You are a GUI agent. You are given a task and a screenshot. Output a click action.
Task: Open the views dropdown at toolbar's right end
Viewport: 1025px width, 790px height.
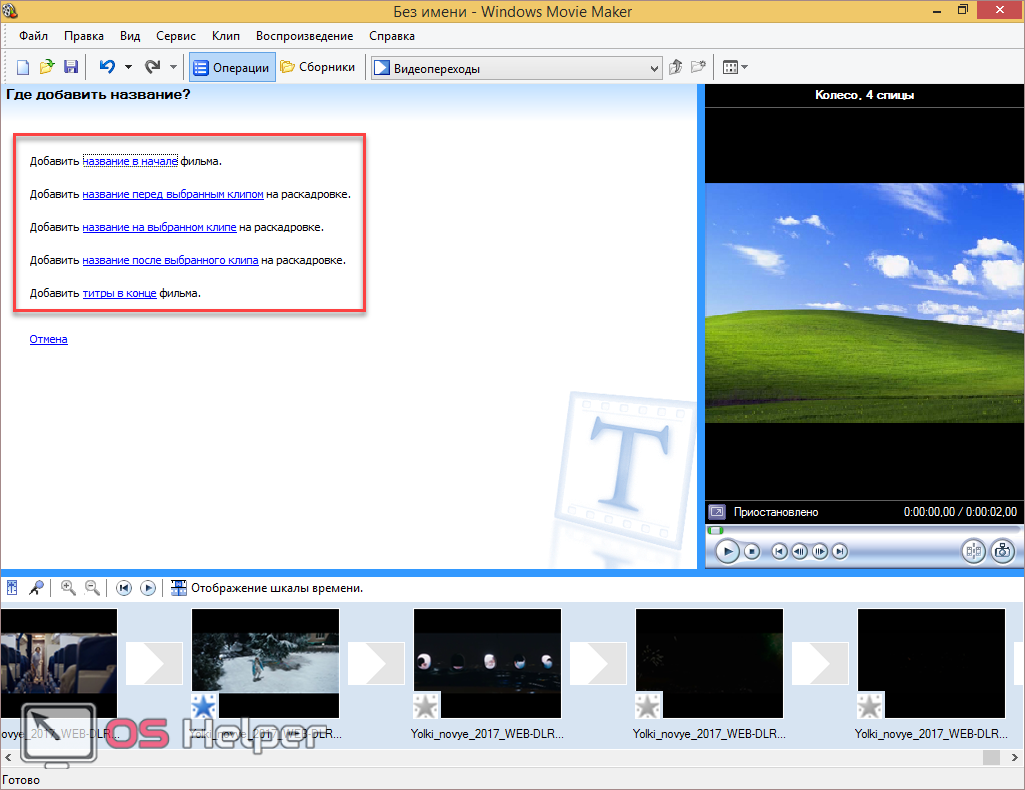point(735,68)
